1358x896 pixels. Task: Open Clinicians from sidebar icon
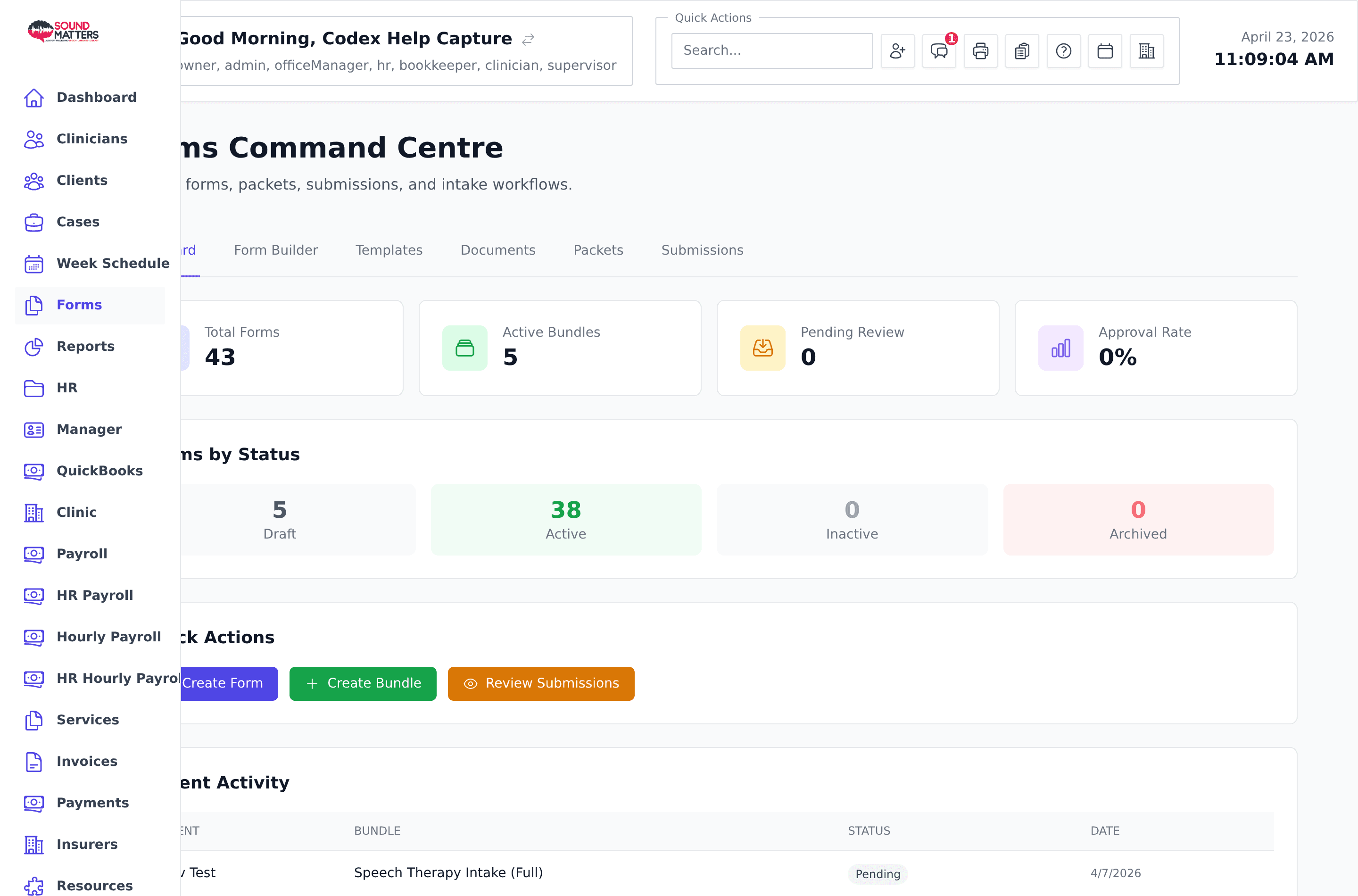coord(33,139)
